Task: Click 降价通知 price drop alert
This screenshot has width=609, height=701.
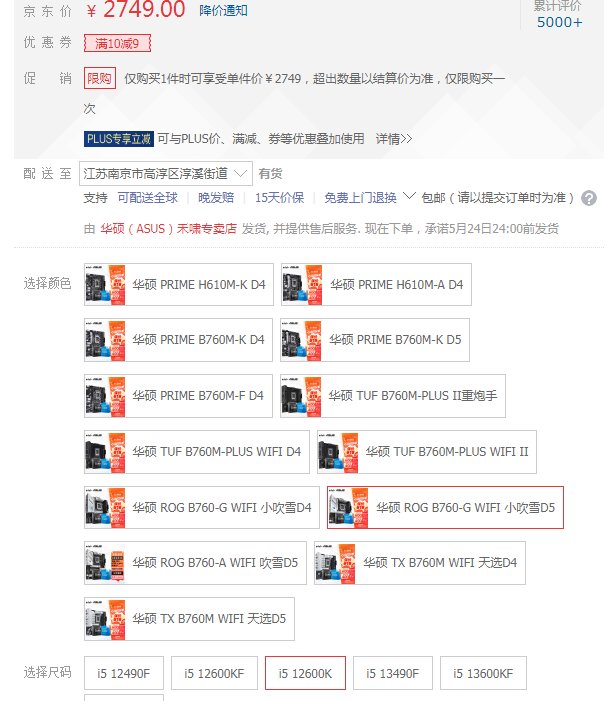Action: tap(223, 11)
